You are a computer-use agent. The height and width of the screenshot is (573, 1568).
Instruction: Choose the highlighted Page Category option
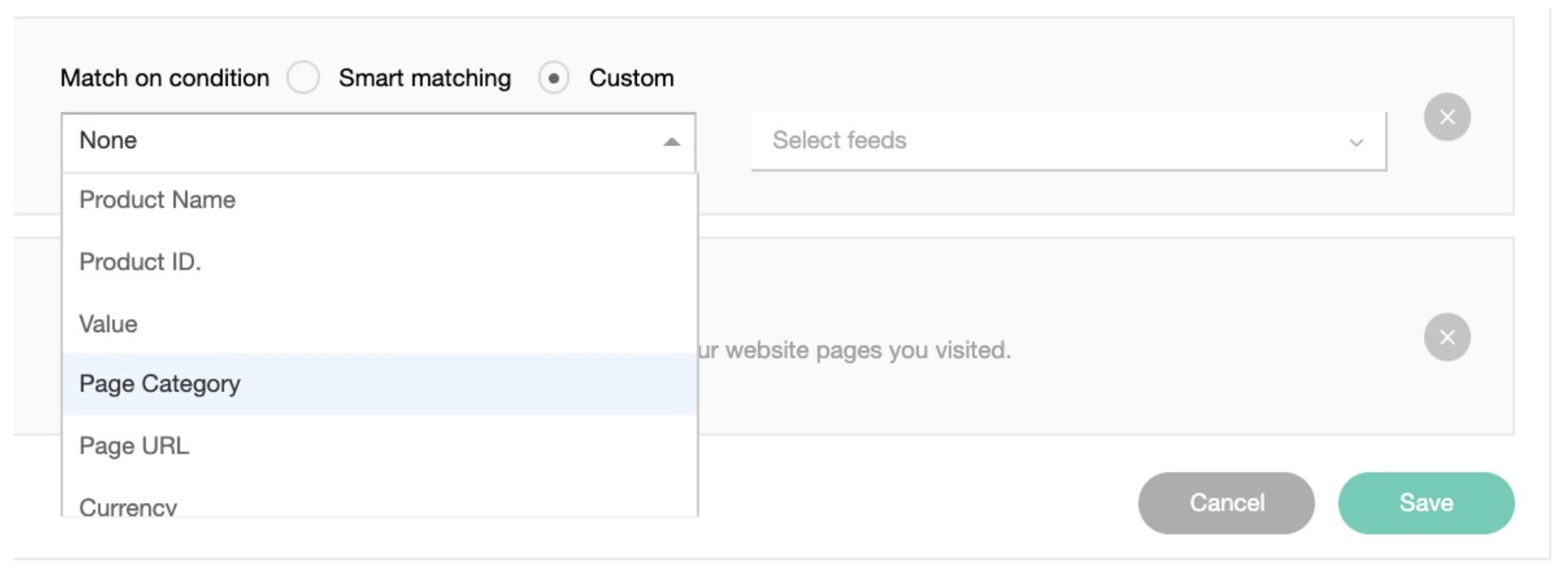[x=160, y=384]
